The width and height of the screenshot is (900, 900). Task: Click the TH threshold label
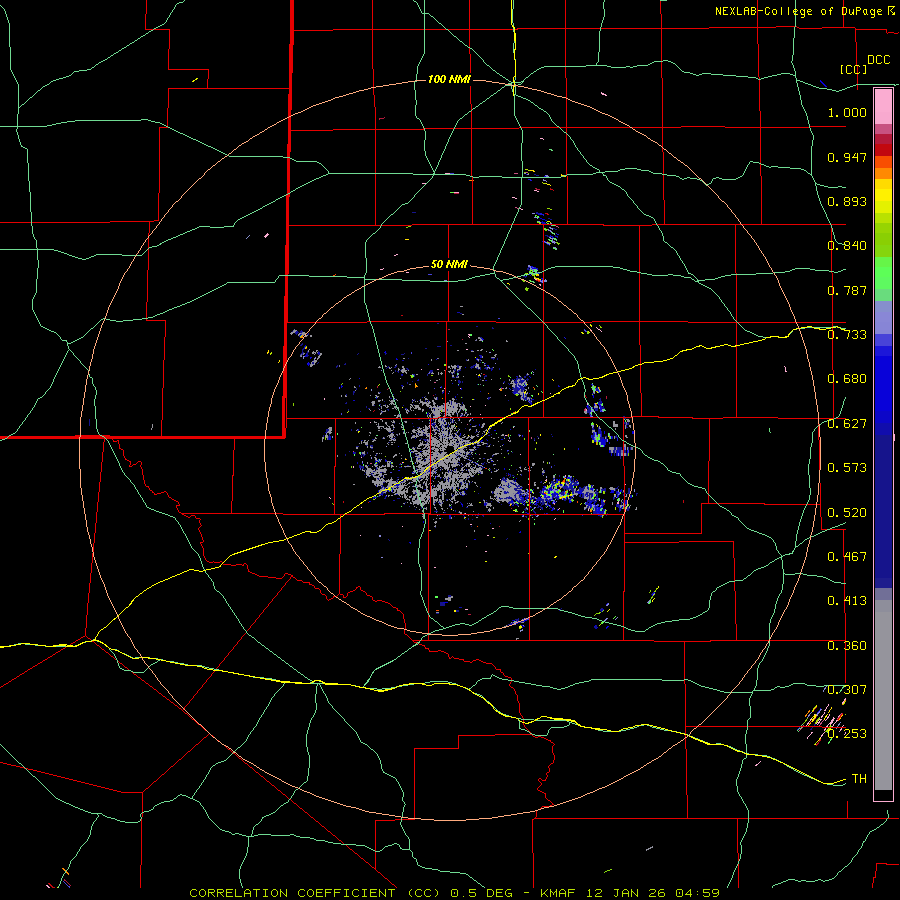(859, 779)
